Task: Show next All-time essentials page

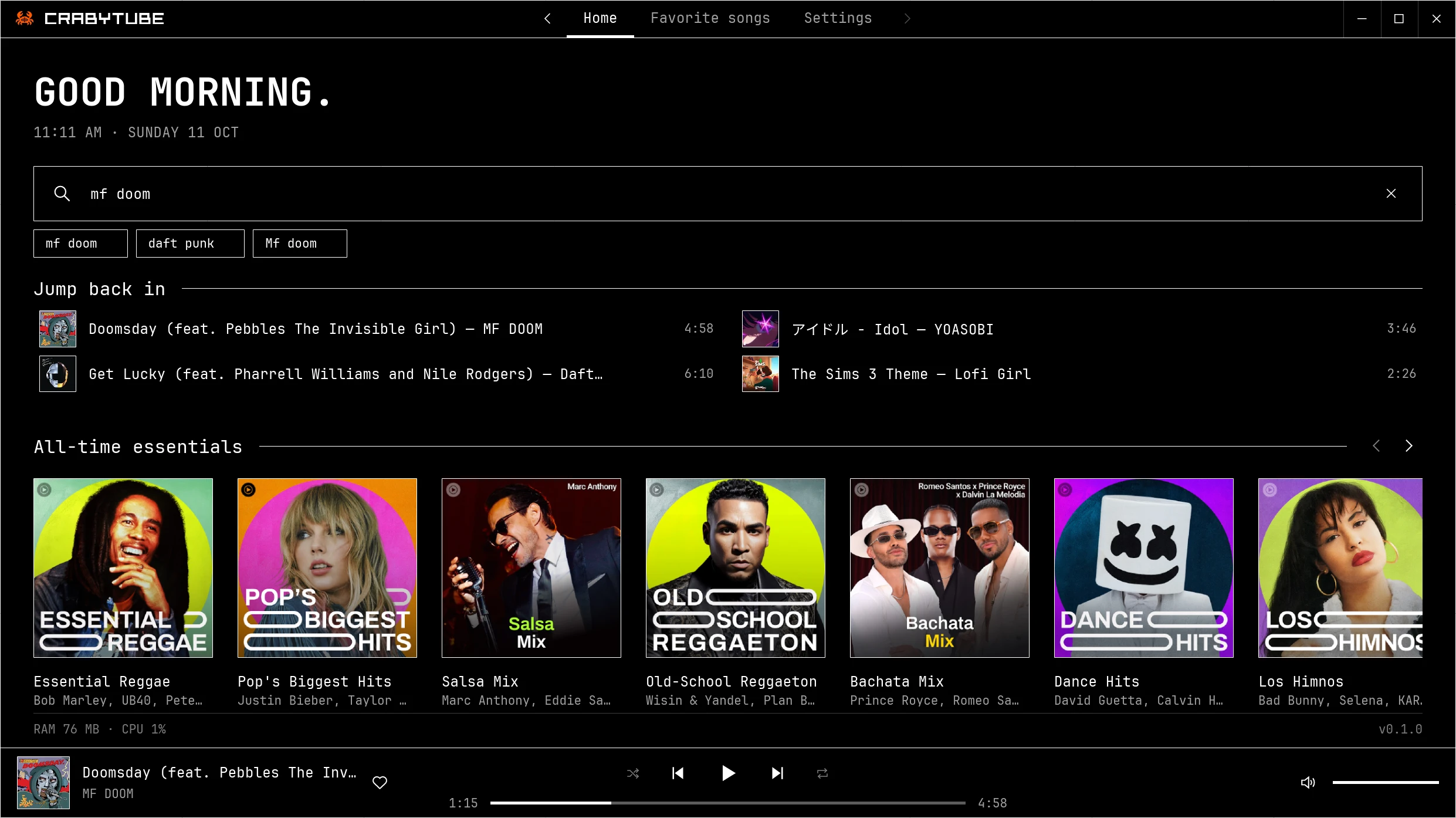Action: (1409, 446)
